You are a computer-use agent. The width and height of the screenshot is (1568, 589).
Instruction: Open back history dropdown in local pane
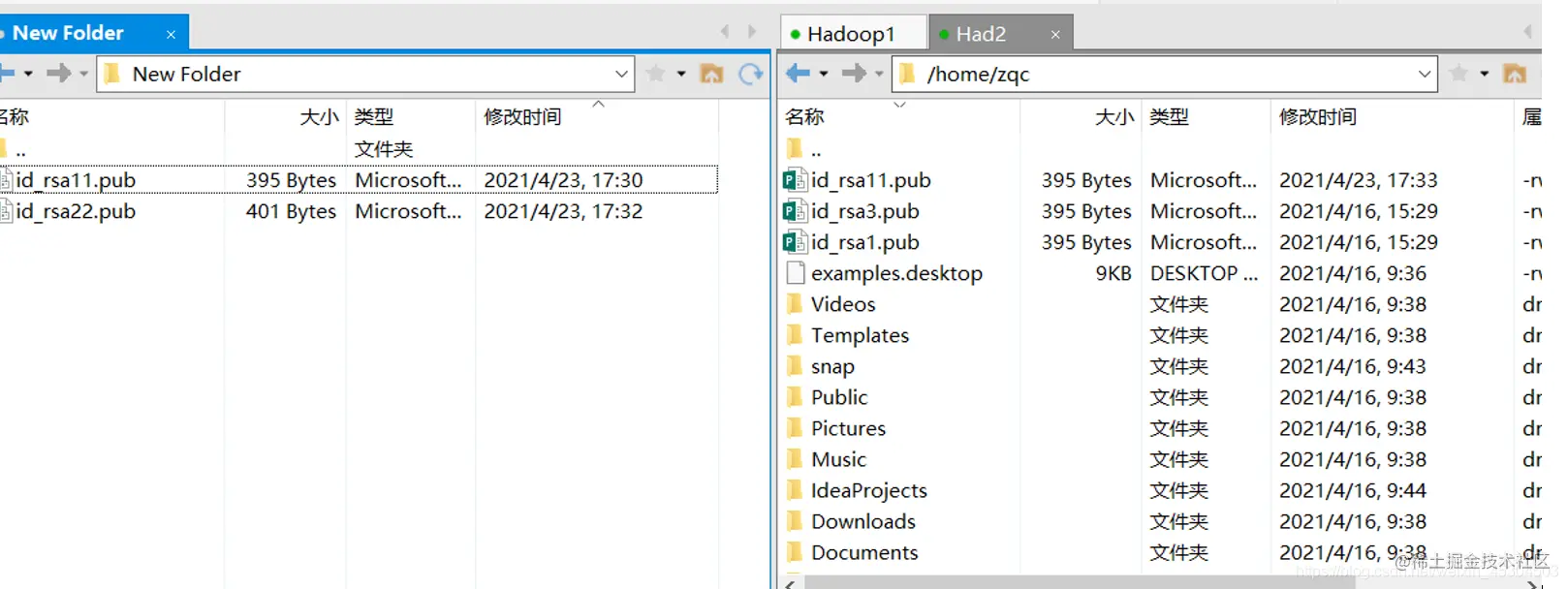pos(28,73)
